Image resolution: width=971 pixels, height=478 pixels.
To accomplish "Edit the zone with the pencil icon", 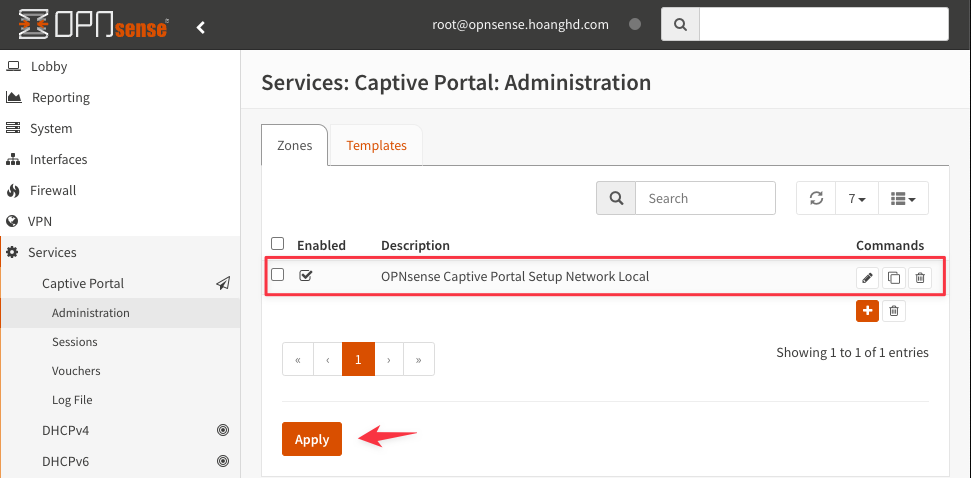I will [868, 278].
